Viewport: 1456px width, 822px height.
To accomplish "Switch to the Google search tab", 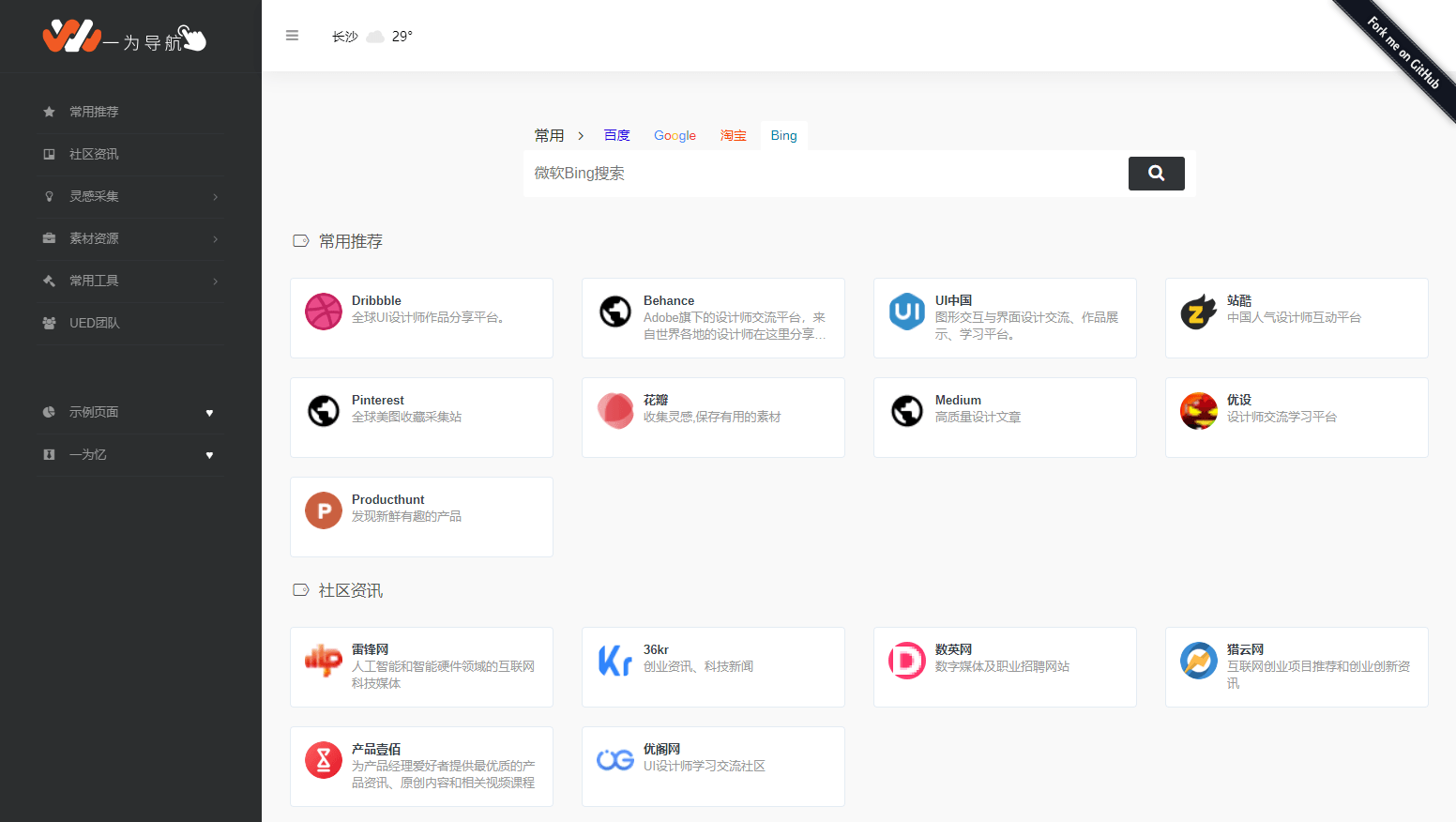I will (x=675, y=135).
